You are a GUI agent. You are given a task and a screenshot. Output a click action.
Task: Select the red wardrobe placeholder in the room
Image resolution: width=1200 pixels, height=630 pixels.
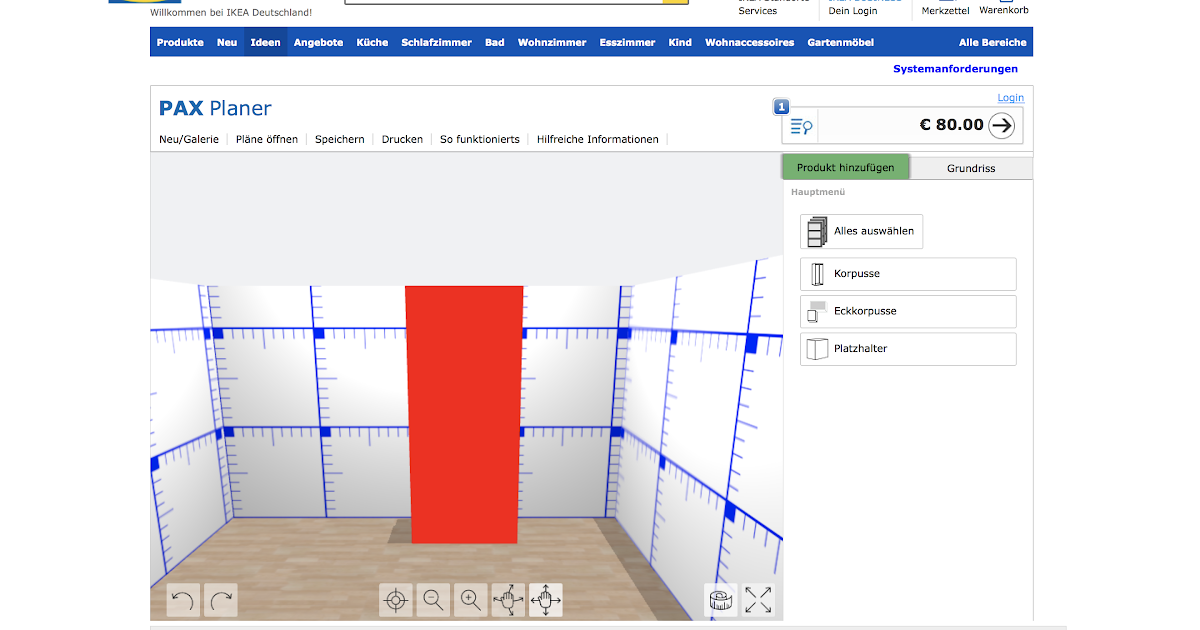click(464, 414)
